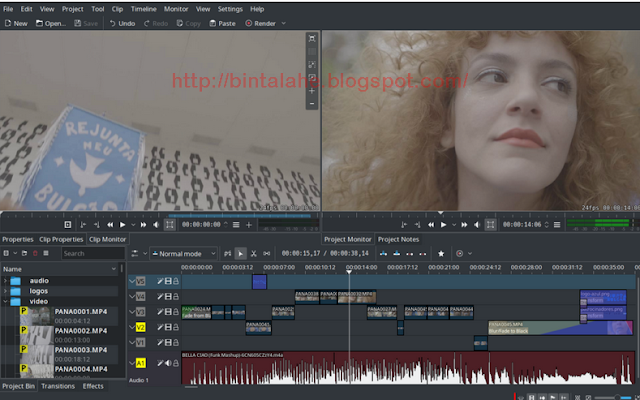Click project monitor volume speaker icon
Image resolution: width=640 pixels, height=400 pixels.
click(x=477, y=224)
